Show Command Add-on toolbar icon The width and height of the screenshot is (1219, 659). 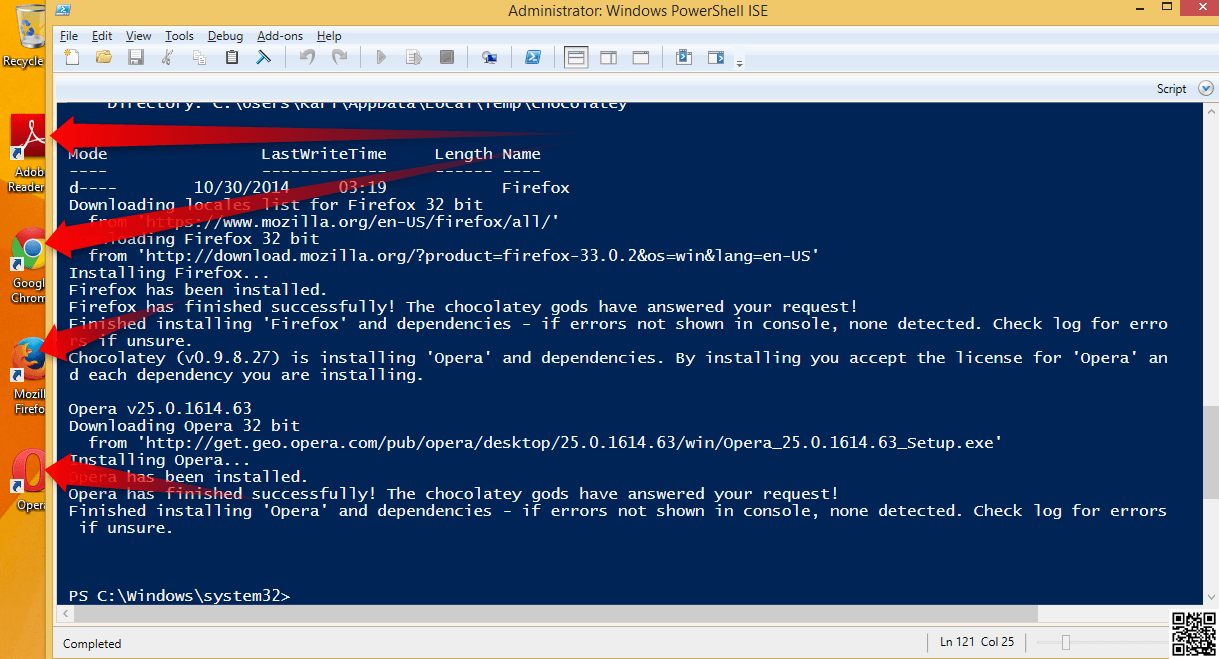tap(715, 58)
